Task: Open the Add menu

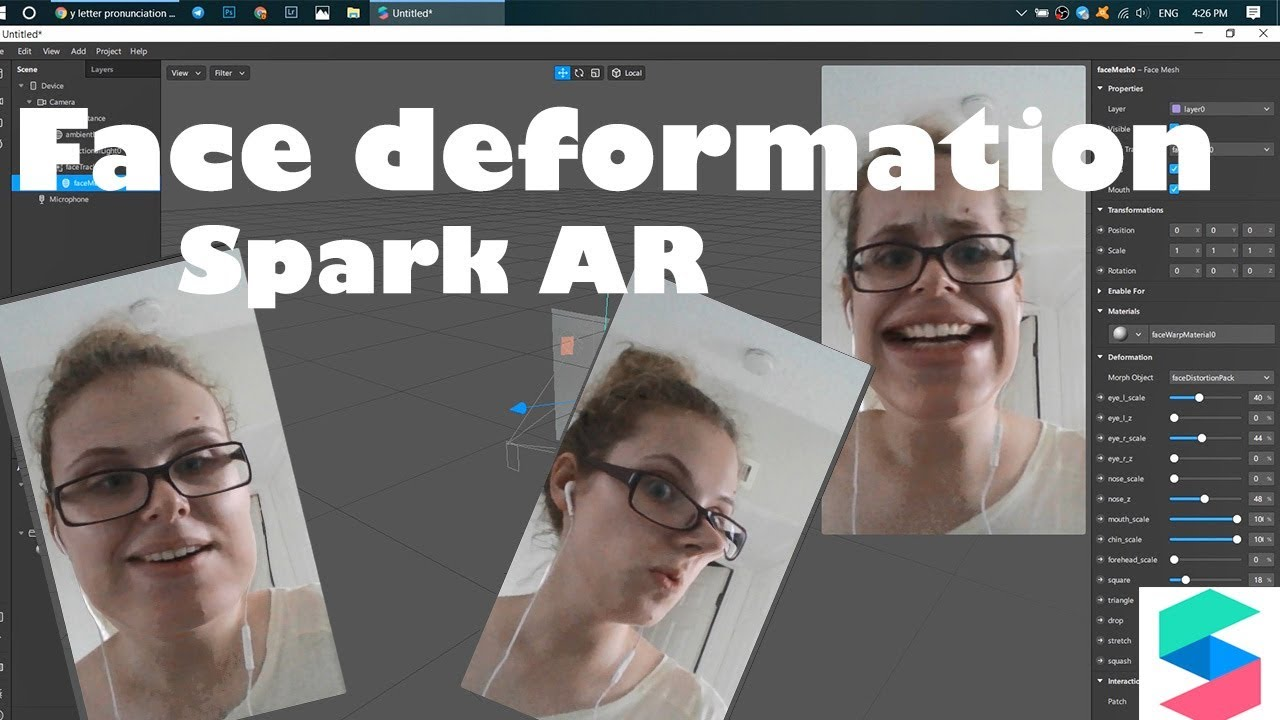Action: (x=78, y=51)
